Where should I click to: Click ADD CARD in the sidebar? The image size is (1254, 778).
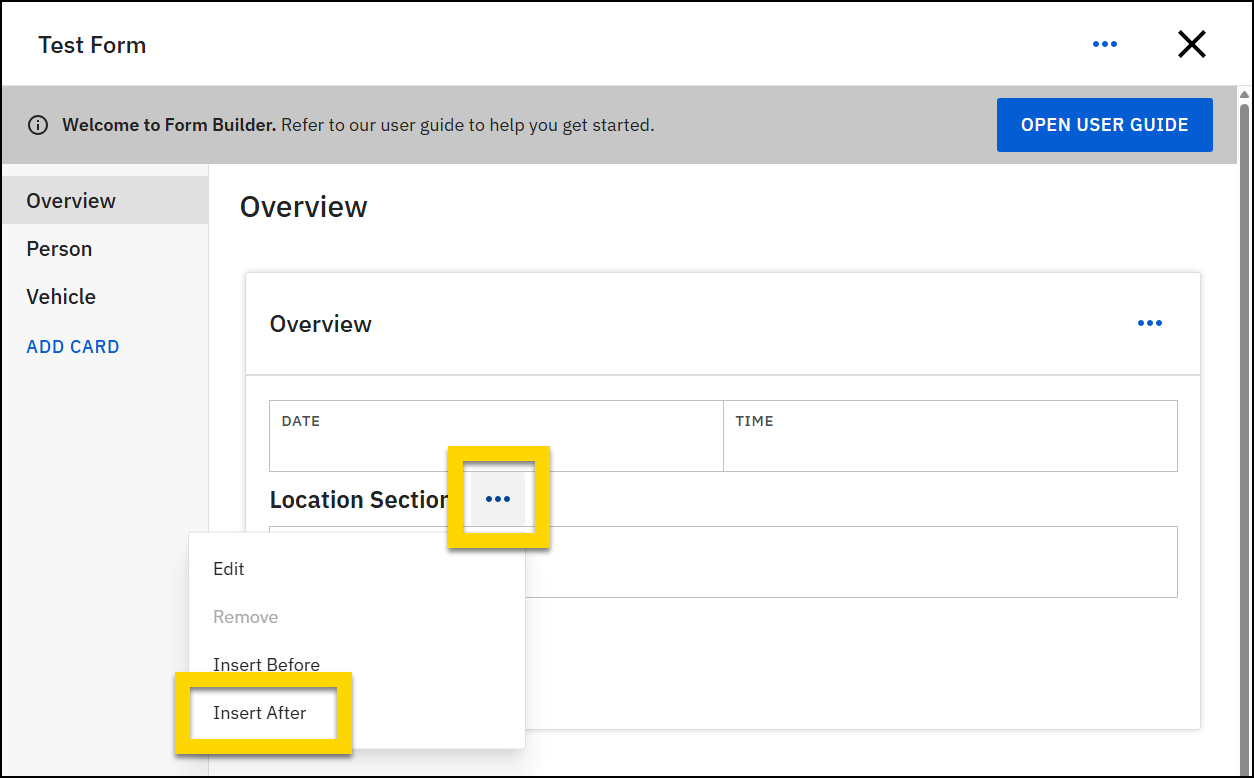72,346
